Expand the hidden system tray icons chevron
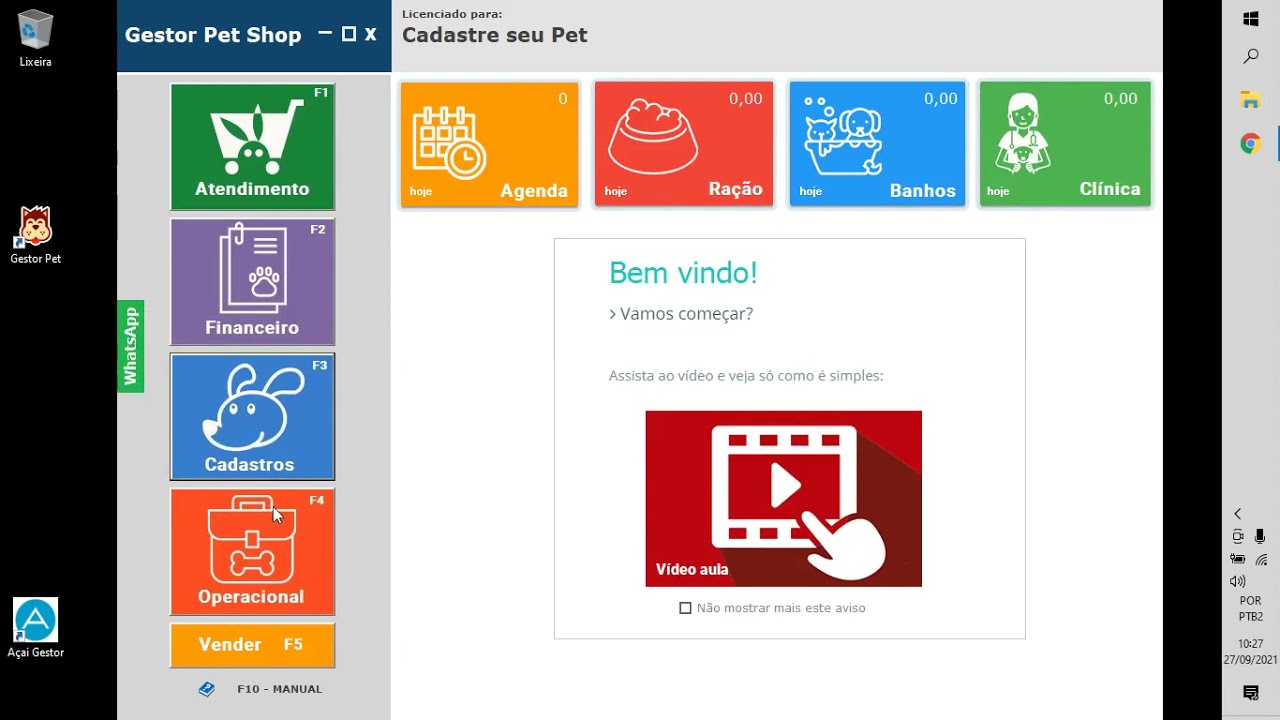The height and width of the screenshot is (720, 1280). (1238, 514)
